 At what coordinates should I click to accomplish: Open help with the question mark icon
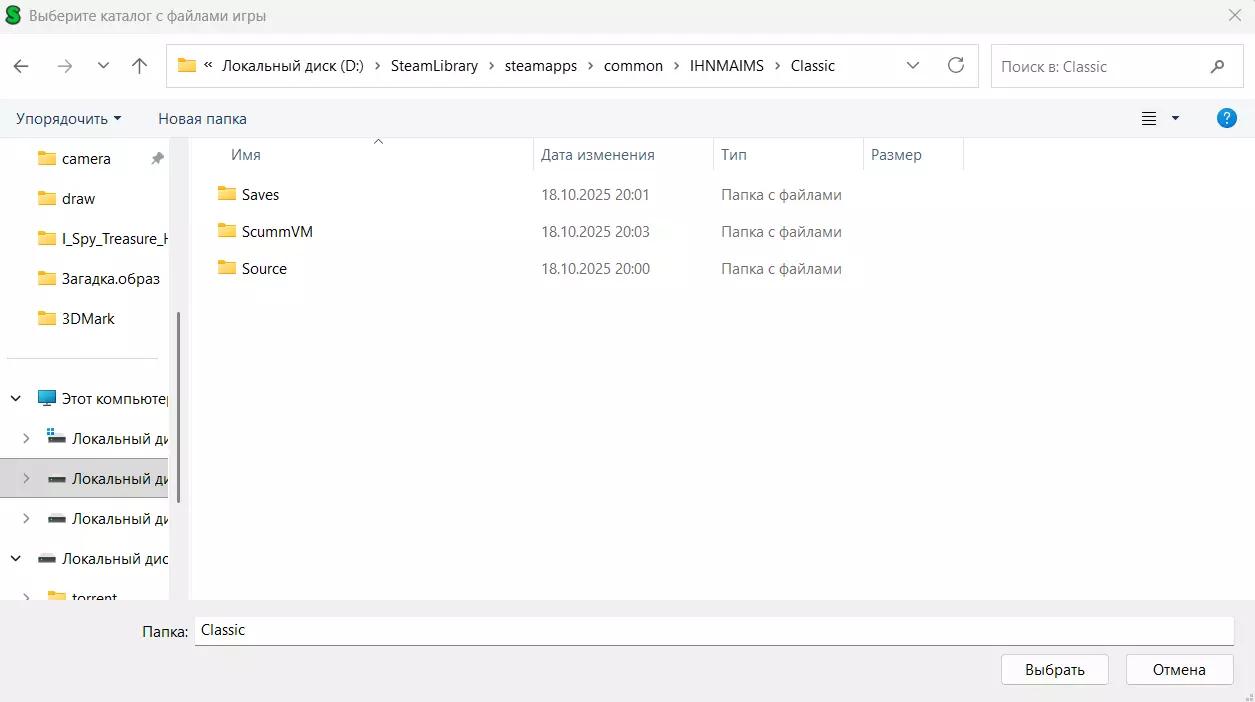pos(1226,118)
